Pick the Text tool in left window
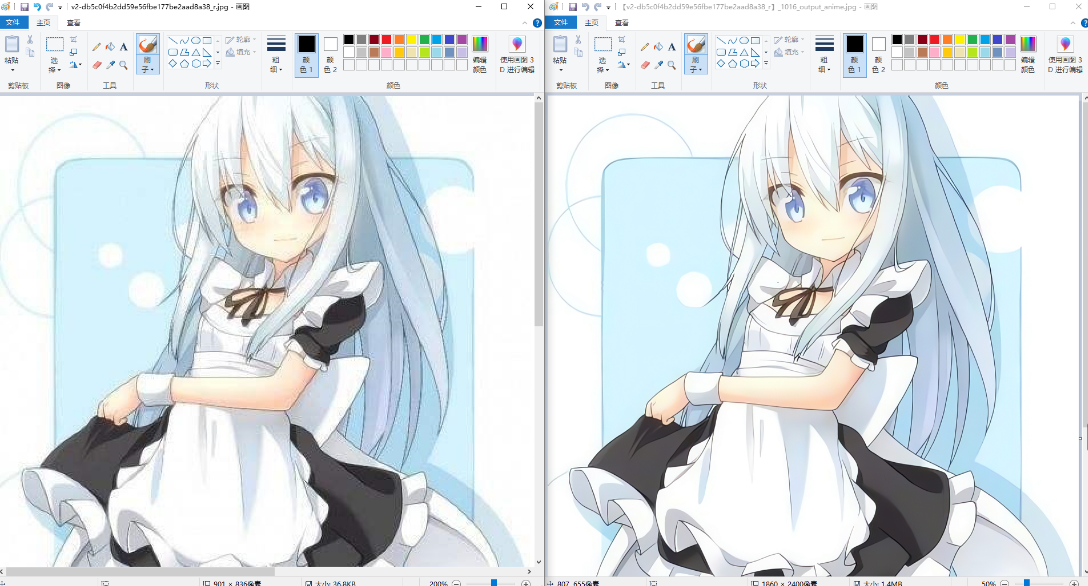This screenshot has width=1088, height=586. tap(123, 46)
